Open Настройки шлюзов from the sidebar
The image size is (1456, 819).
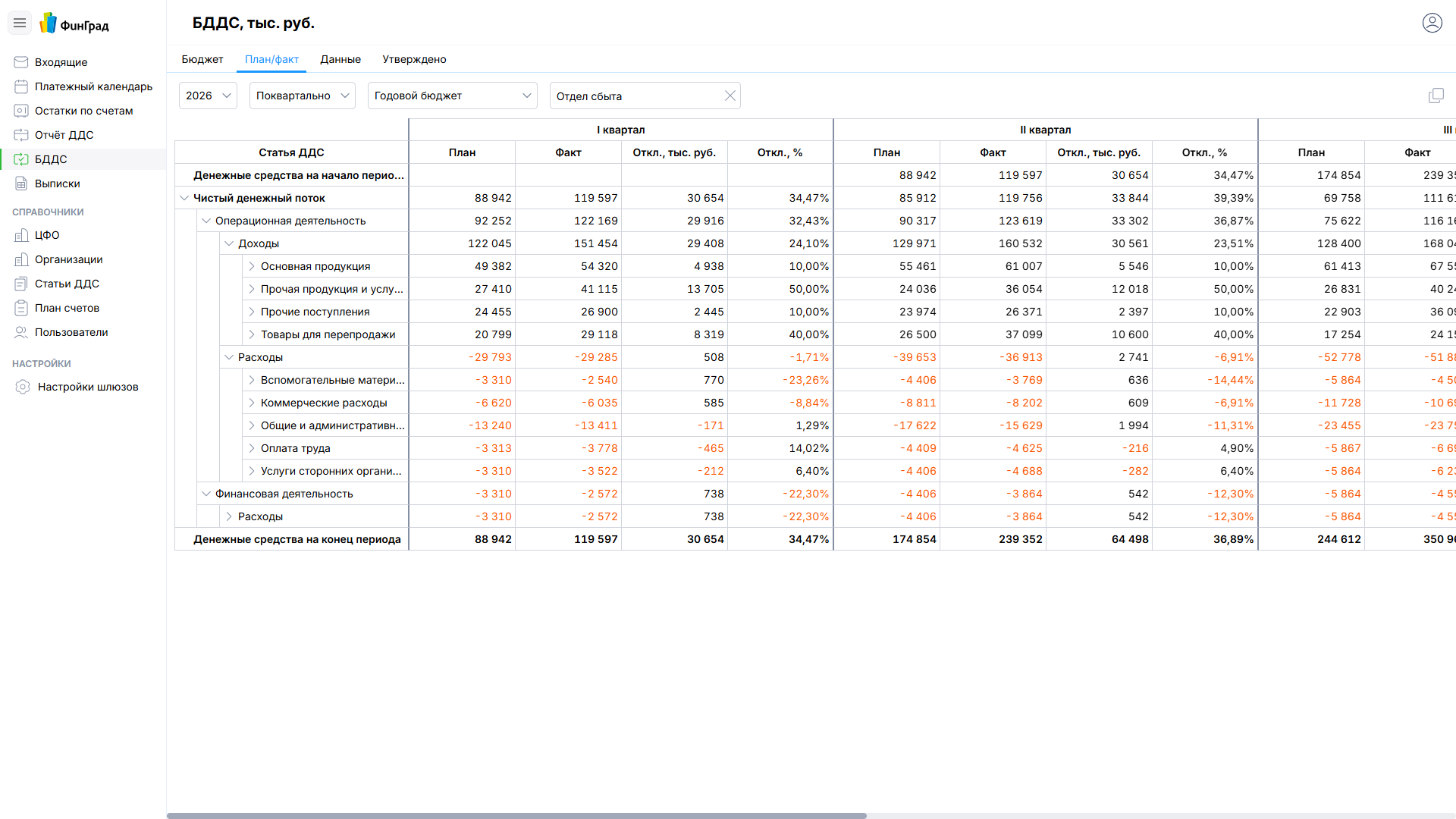(x=88, y=387)
